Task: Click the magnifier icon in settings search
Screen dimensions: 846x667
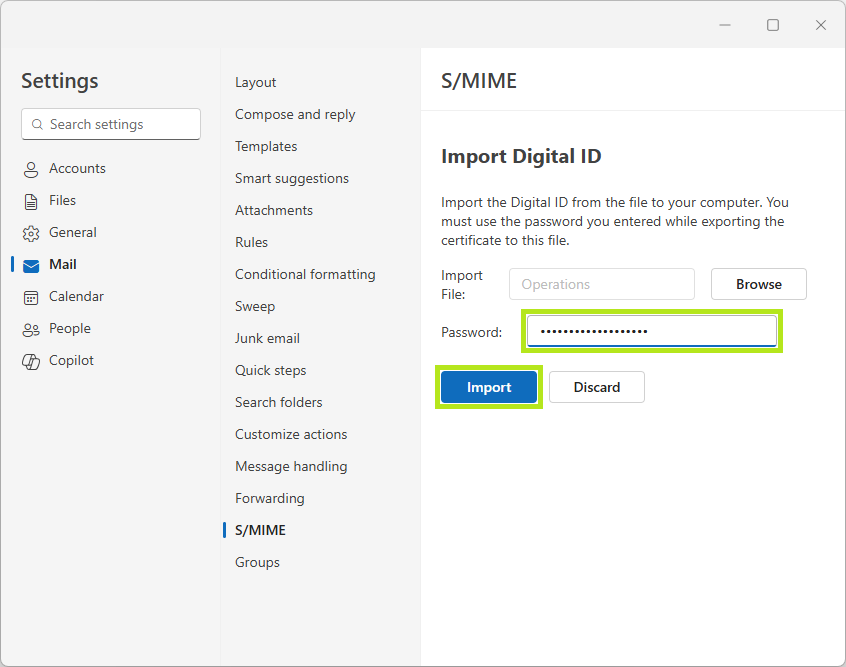Action: [x=36, y=124]
